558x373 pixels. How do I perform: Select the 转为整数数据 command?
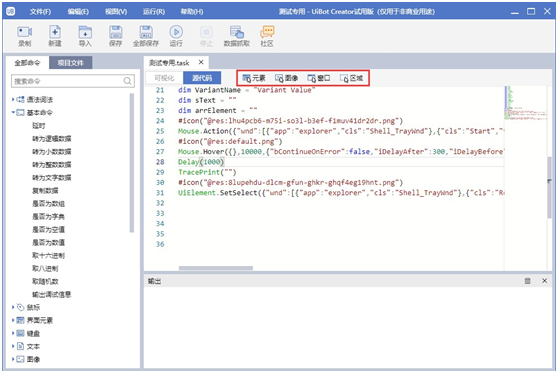pyautogui.click(x=52, y=164)
